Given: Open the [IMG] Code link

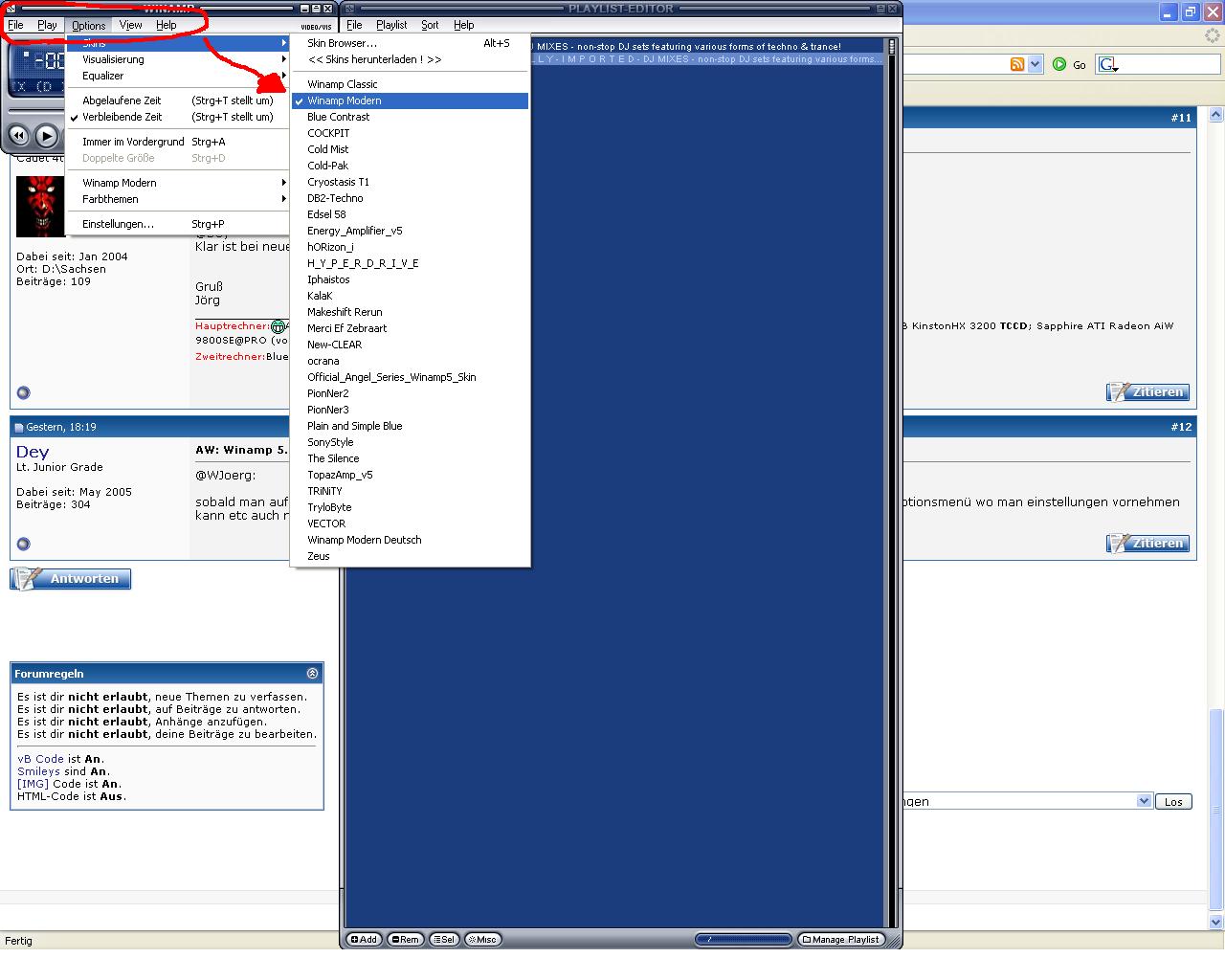Looking at the screenshot, I should click(33, 784).
